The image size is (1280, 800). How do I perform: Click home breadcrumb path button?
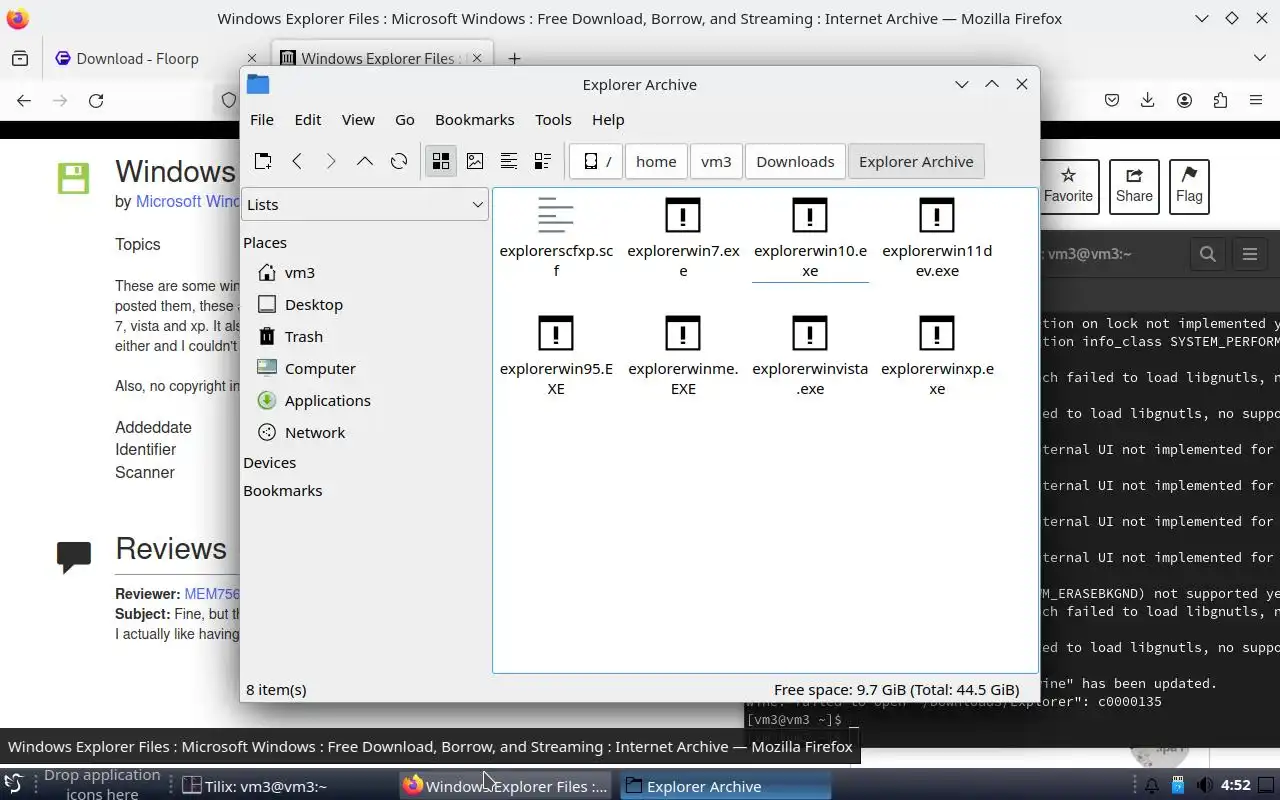(656, 161)
